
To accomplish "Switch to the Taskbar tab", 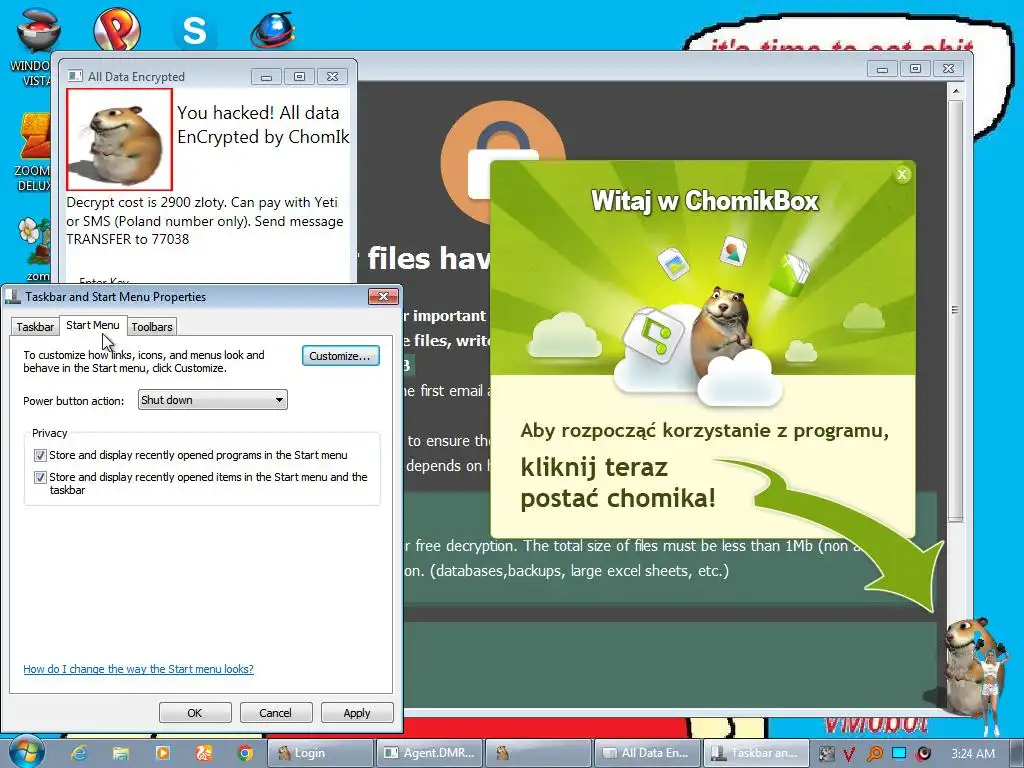I will [x=35, y=327].
